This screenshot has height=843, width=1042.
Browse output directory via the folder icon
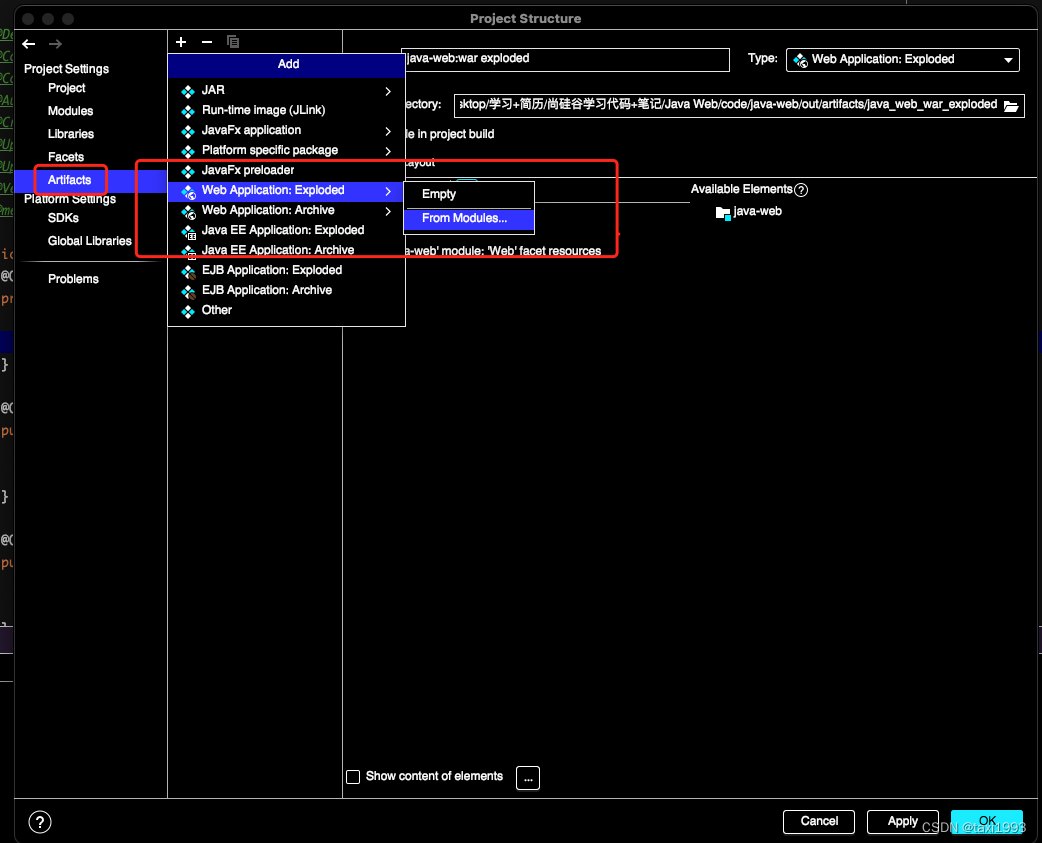pos(1013,104)
